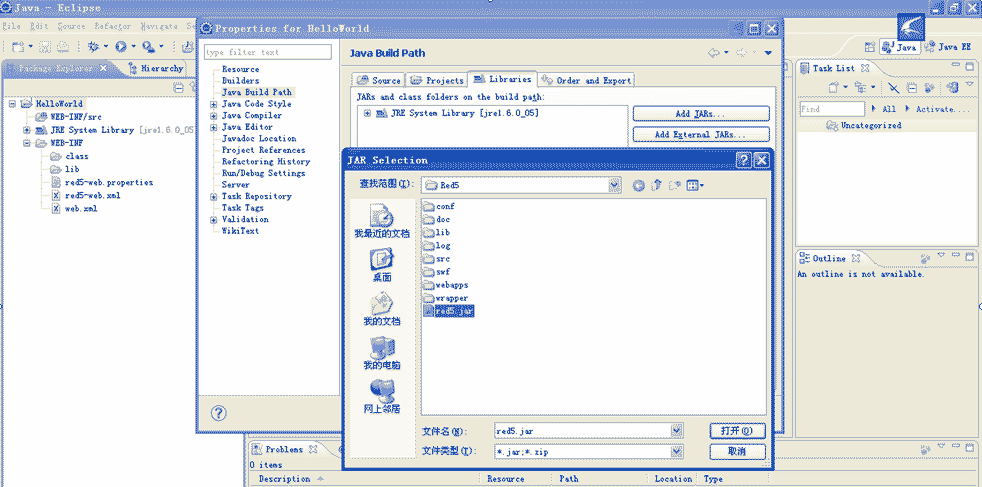
Task: Select the wrapper folder in file list
Action: pyautogui.click(x=446, y=298)
